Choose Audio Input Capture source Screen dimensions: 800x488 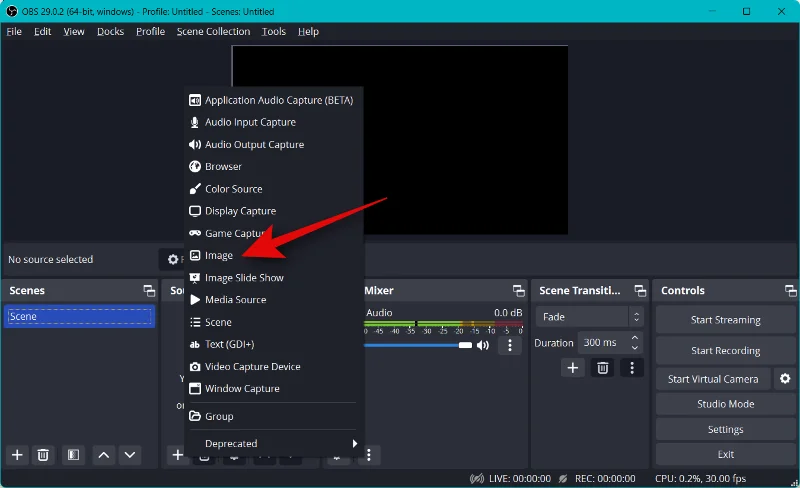[x=273, y=122]
